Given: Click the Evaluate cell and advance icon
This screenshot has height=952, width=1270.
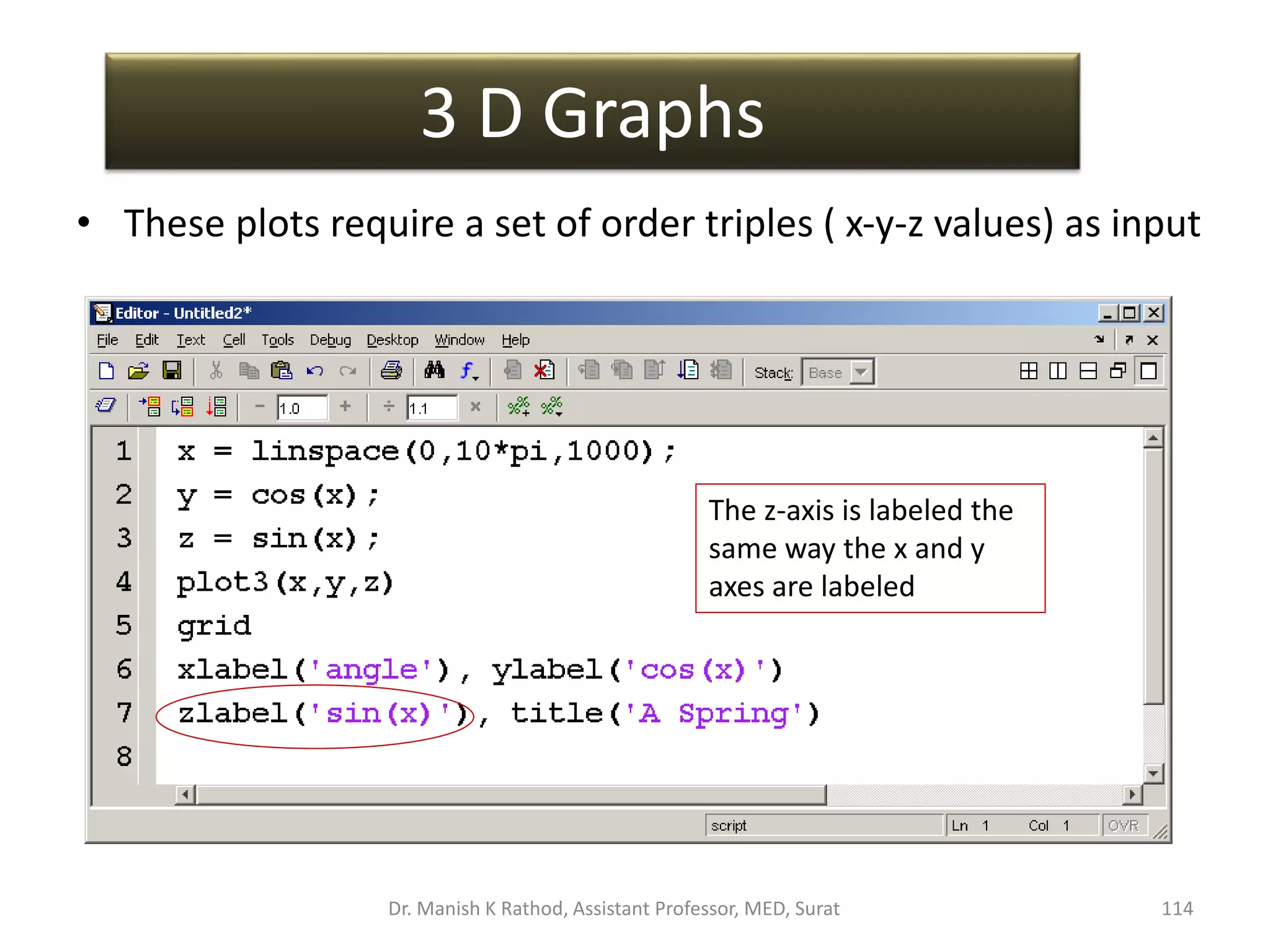Looking at the screenshot, I should 182,406.
